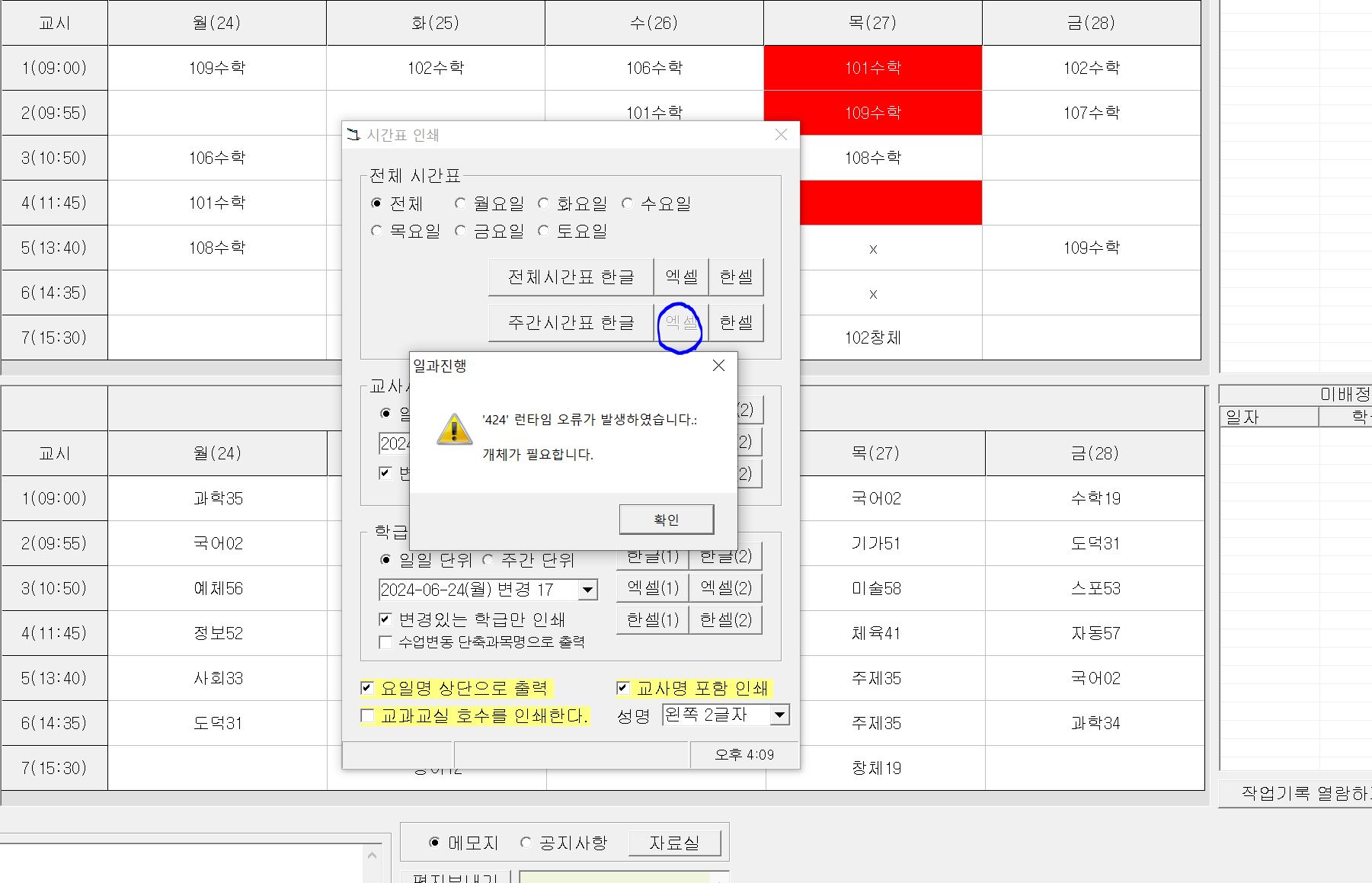Click 과학34 cell under Friday

(x=1095, y=723)
